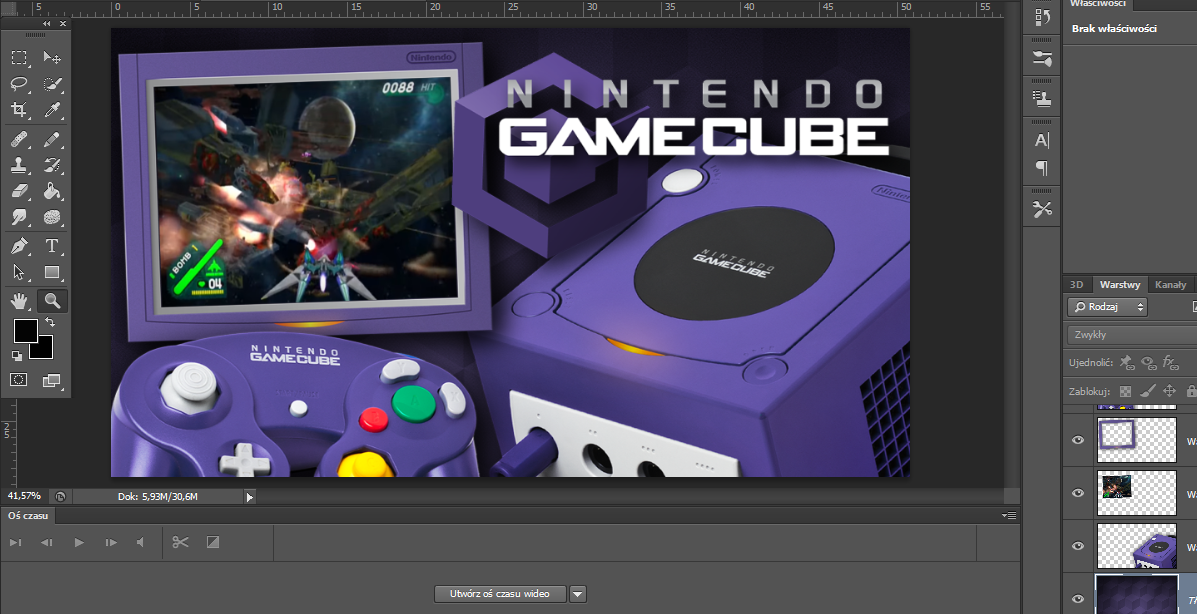Step to the previous timeline frame
The width and height of the screenshot is (1197, 614).
click(47, 542)
